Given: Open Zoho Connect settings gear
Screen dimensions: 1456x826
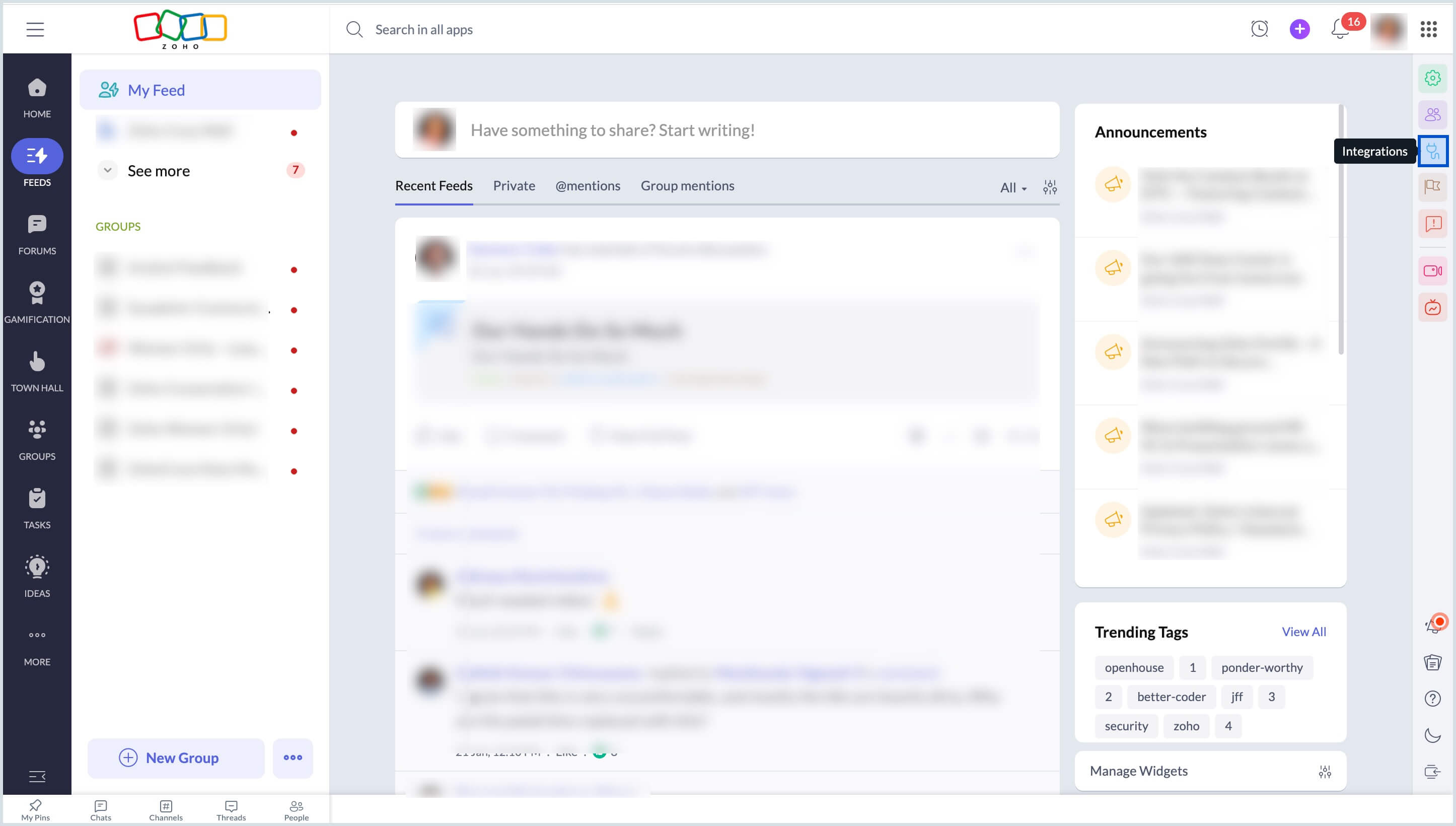Looking at the screenshot, I should (x=1433, y=78).
